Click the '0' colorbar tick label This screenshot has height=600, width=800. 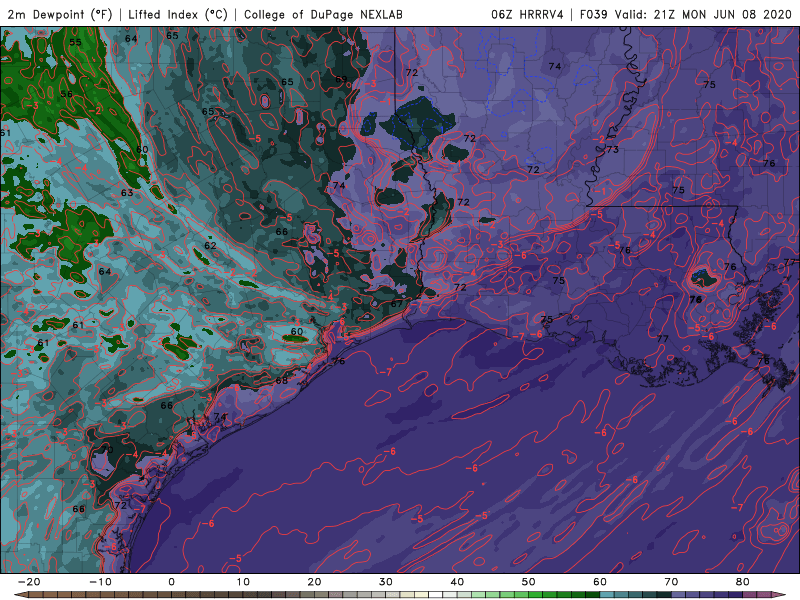click(171, 582)
